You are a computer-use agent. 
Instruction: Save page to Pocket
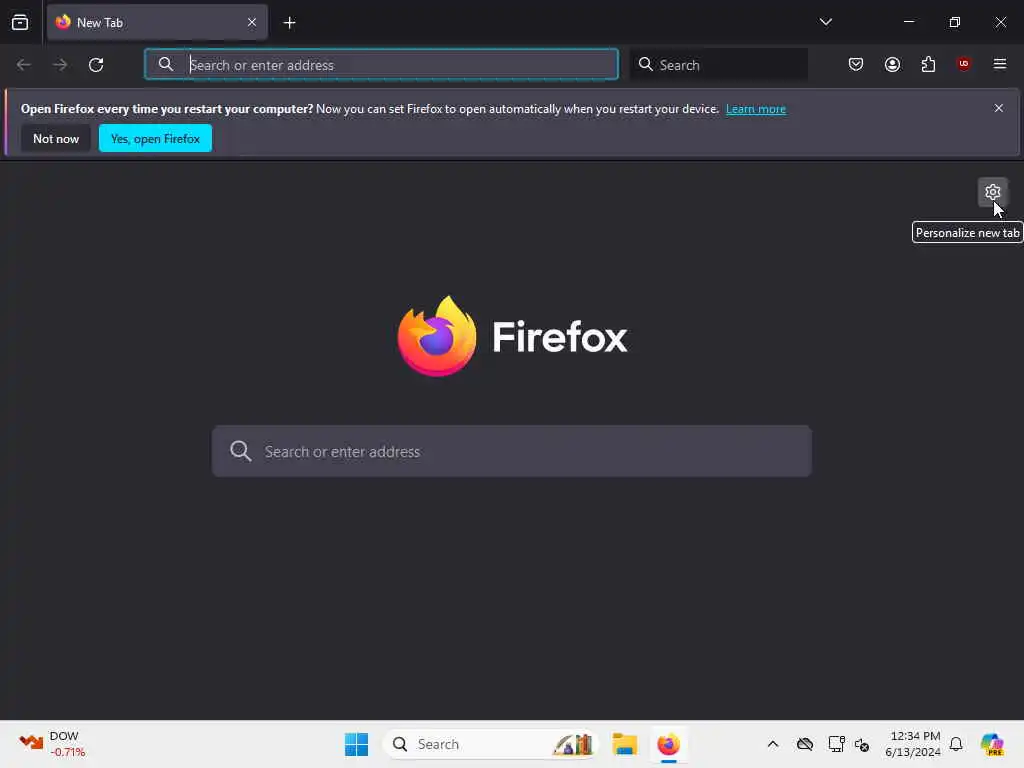point(856,64)
